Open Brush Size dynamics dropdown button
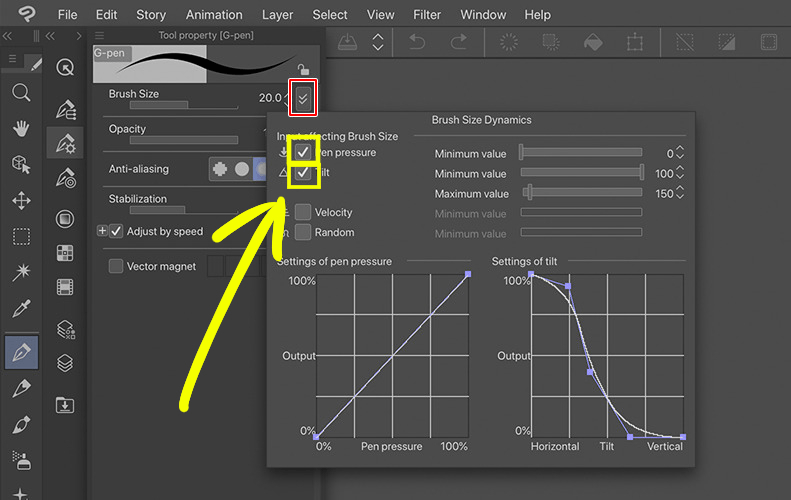Screen dimensions: 791x500 click(303, 97)
